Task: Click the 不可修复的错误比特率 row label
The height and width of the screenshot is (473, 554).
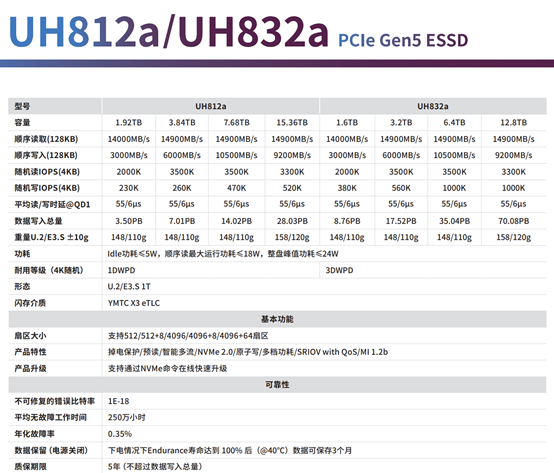Action: pos(55,401)
